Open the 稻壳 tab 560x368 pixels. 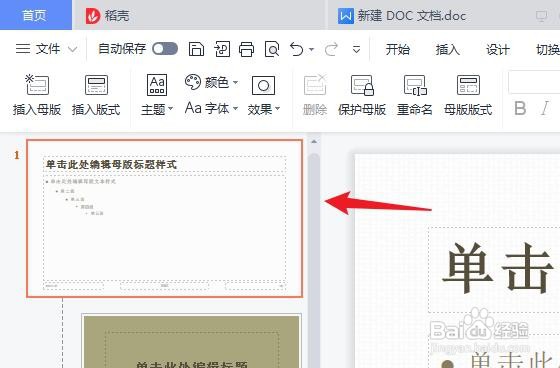(107, 16)
